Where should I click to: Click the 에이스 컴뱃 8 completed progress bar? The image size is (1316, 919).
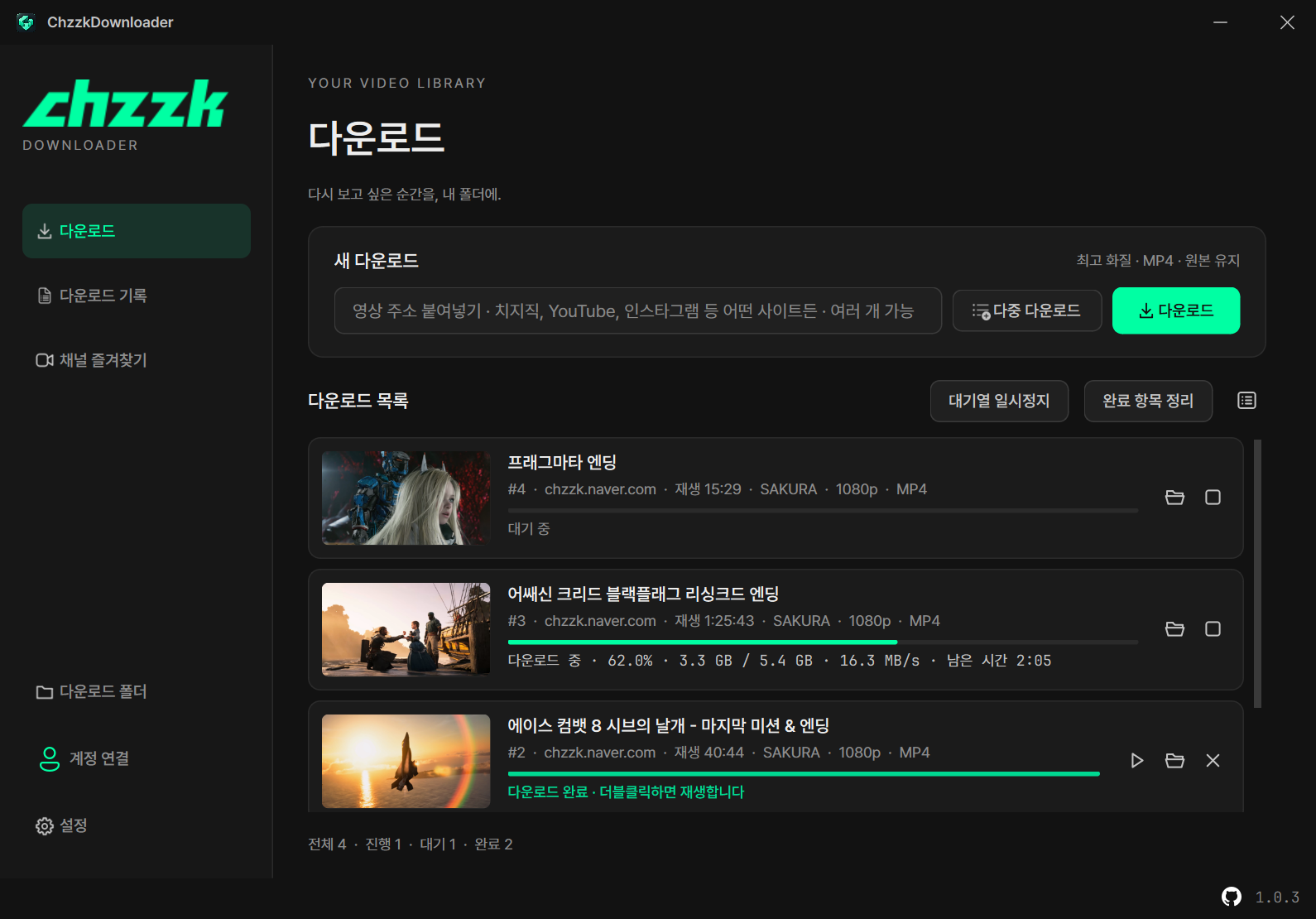(x=804, y=773)
